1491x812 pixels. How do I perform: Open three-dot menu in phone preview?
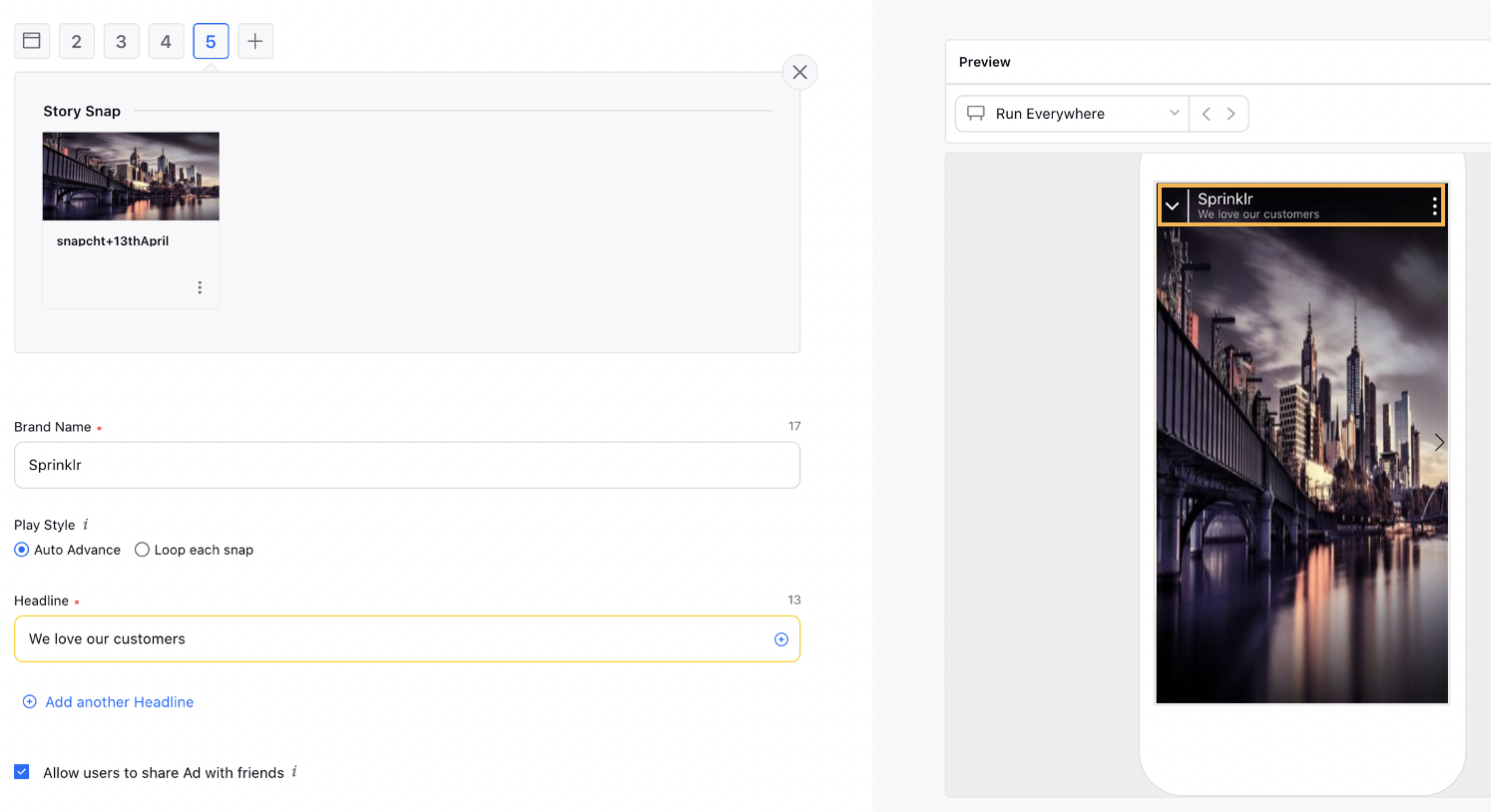click(x=1435, y=205)
